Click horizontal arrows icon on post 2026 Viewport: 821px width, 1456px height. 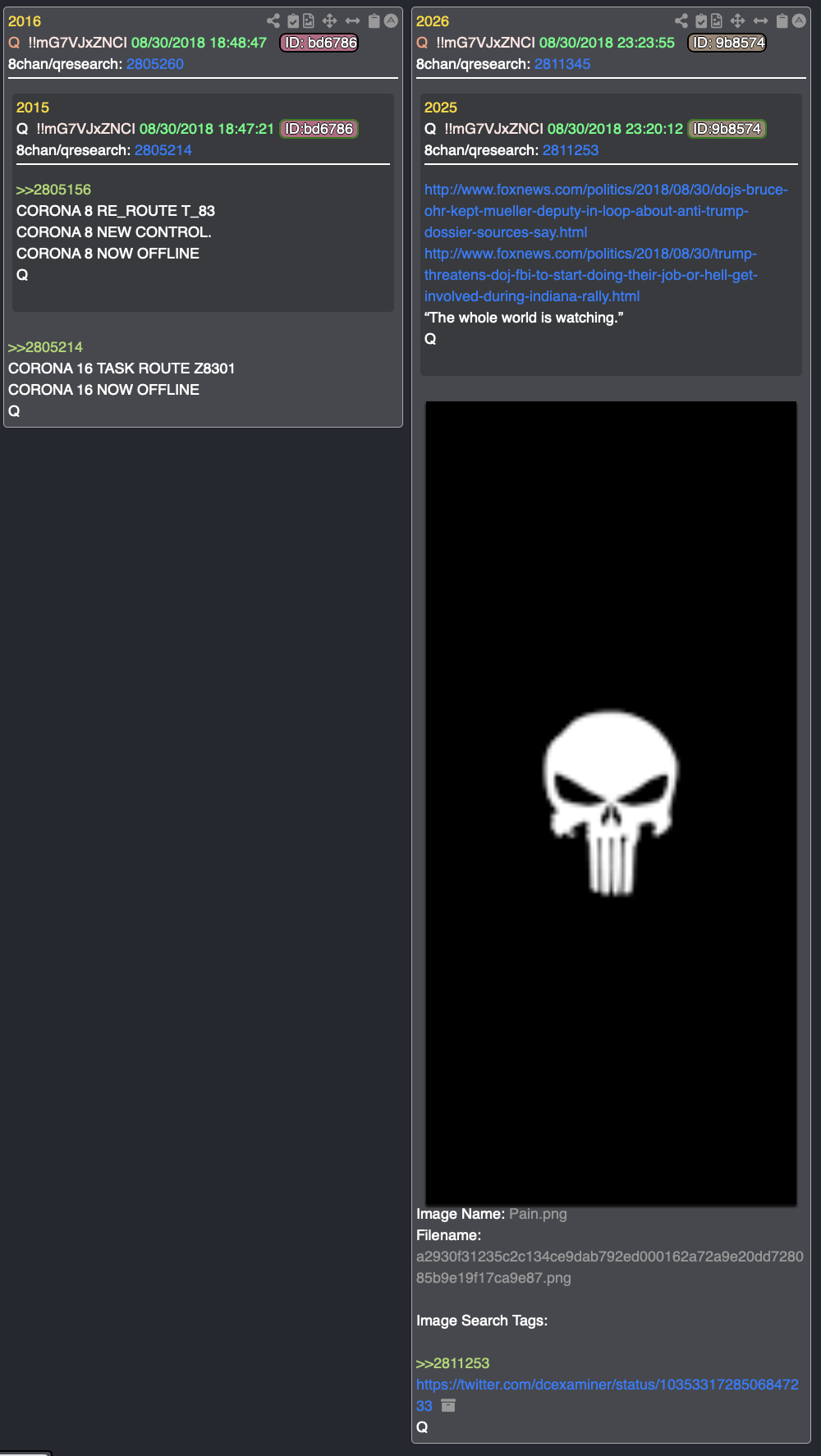coord(761,21)
